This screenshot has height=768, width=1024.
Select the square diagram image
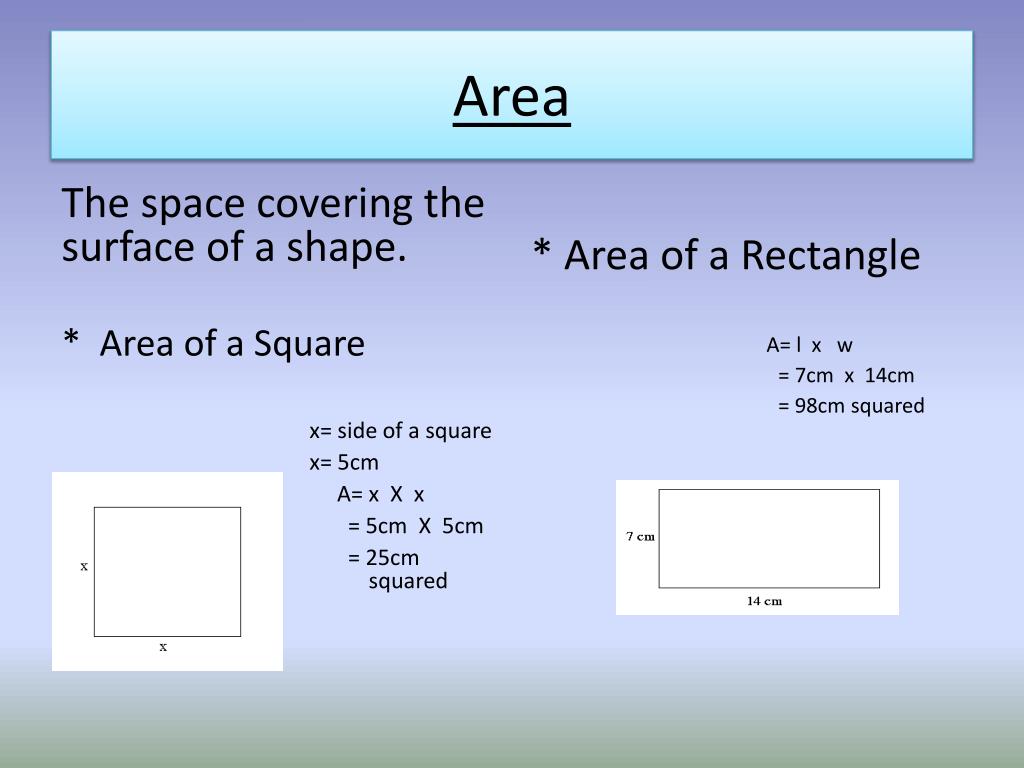click(x=167, y=571)
